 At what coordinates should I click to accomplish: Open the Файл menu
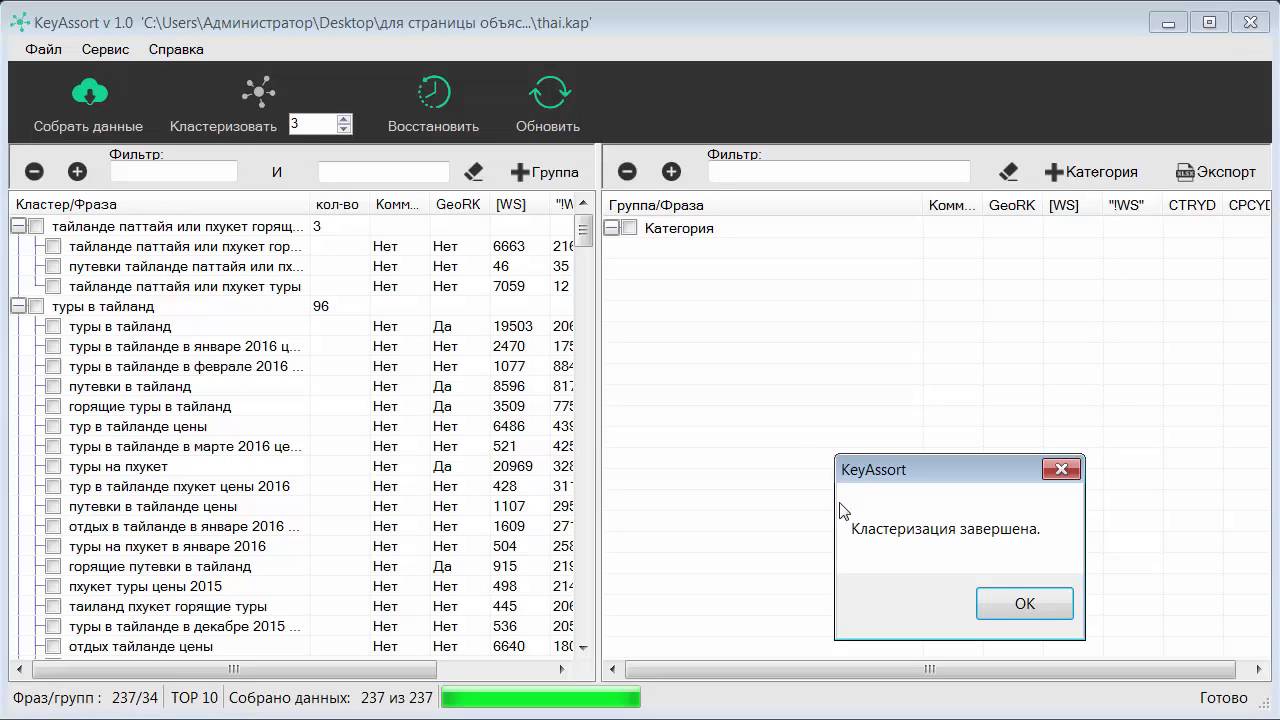(x=43, y=49)
